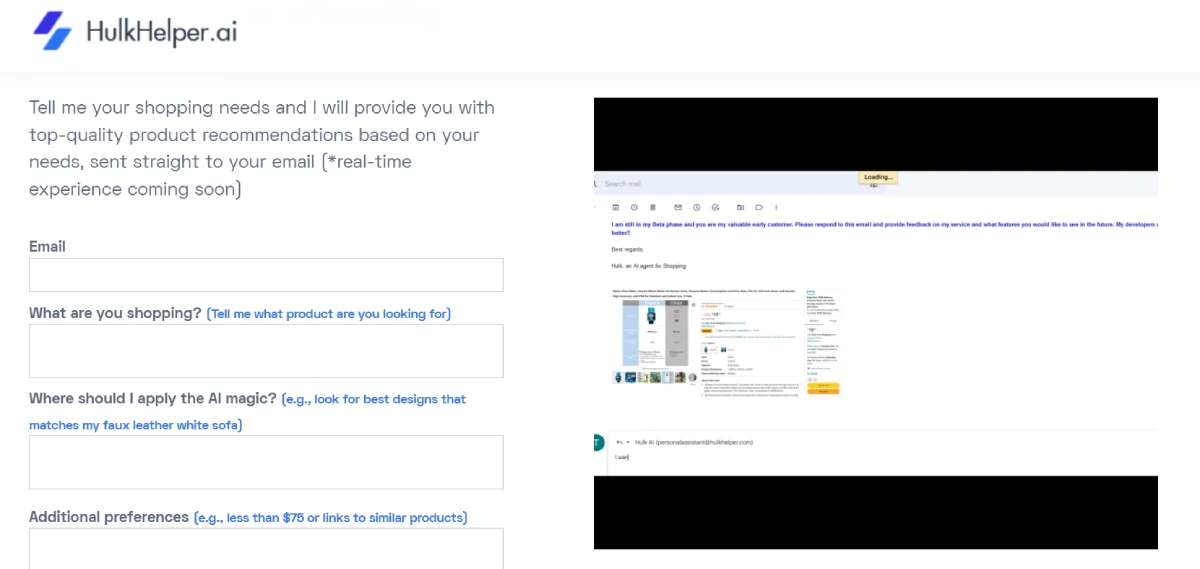This screenshot has height=569, width=1200.
Task: Click the add to tasks icon
Action: click(716, 207)
